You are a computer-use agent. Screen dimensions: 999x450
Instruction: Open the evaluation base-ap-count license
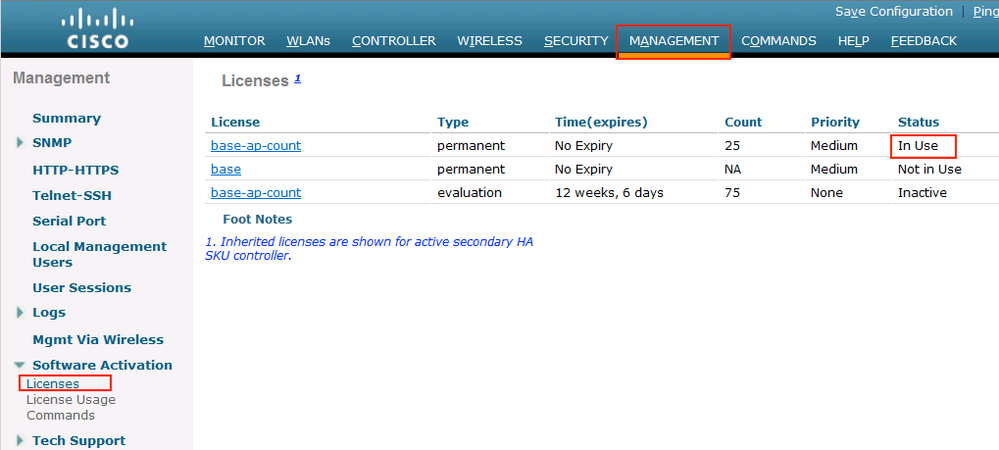(255, 192)
